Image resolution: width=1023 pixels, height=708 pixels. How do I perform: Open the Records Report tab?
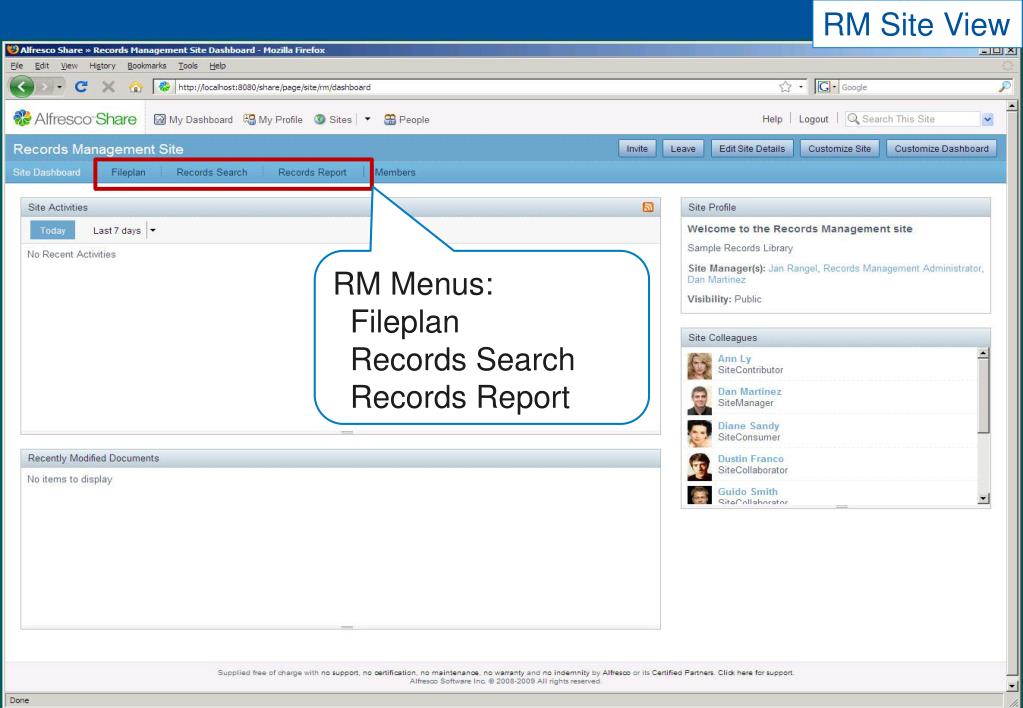tap(313, 172)
